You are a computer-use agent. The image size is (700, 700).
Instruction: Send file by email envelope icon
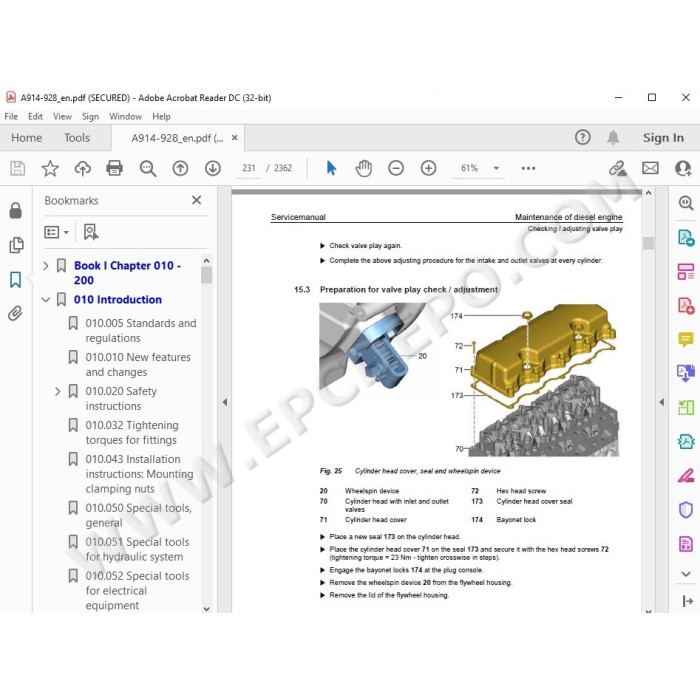coord(650,168)
